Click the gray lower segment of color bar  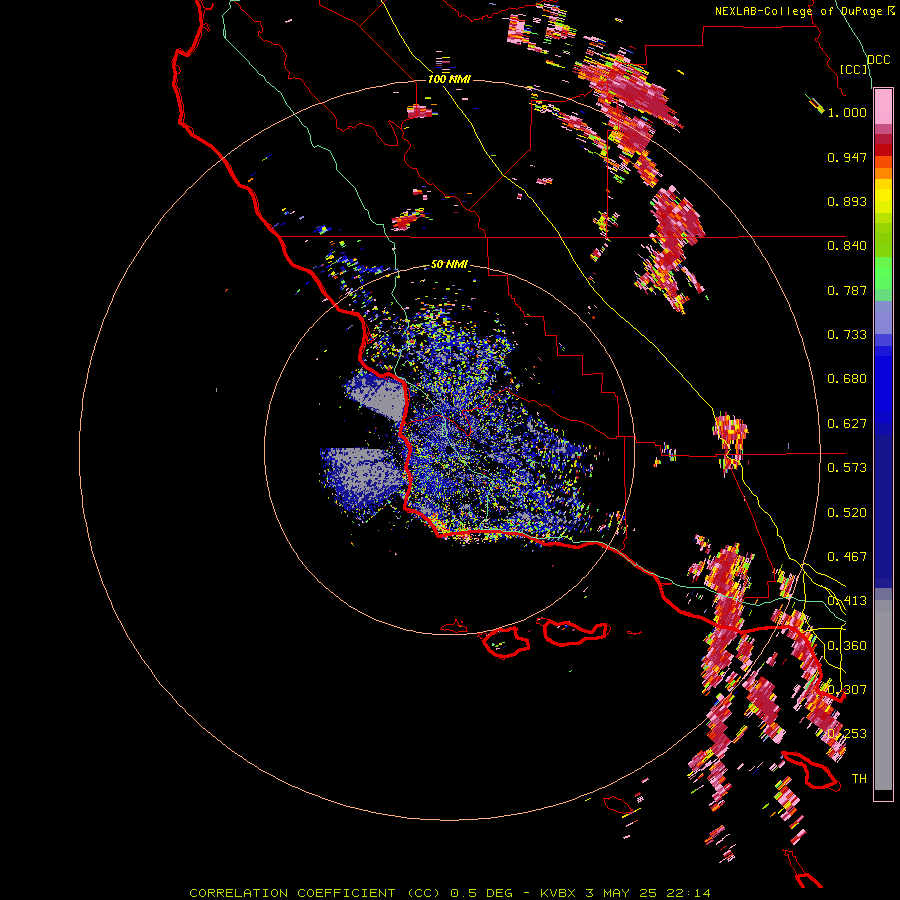point(883,695)
